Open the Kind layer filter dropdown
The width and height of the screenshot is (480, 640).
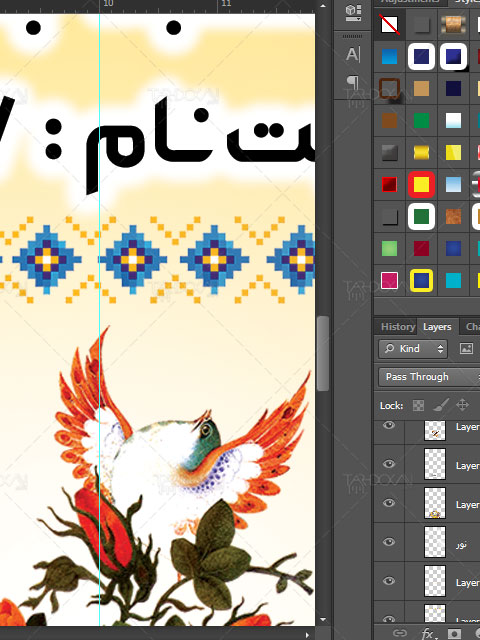tap(413, 349)
